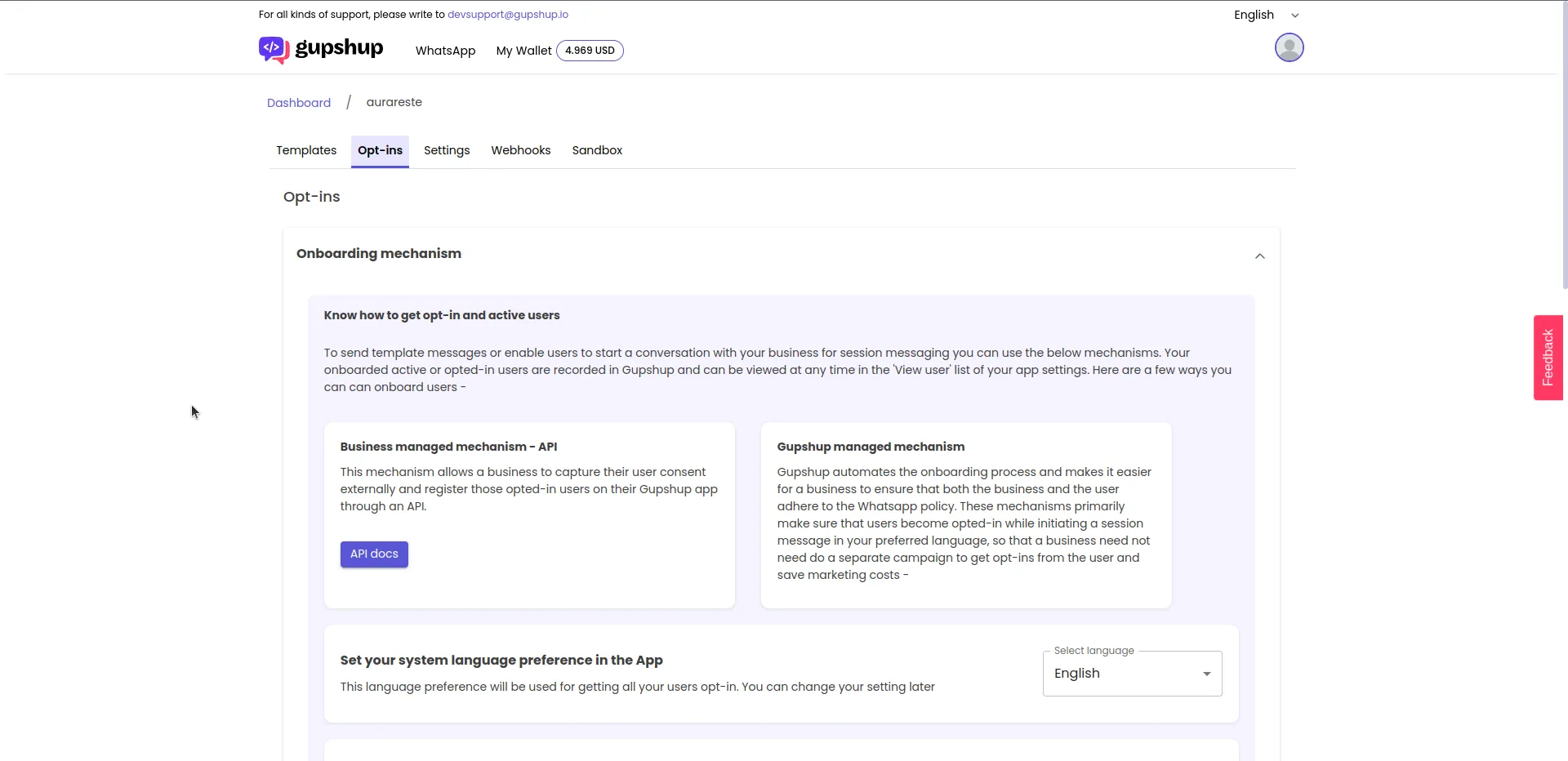Collapse the Onboarding mechanism section
1568x761 pixels.
click(x=1259, y=256)
